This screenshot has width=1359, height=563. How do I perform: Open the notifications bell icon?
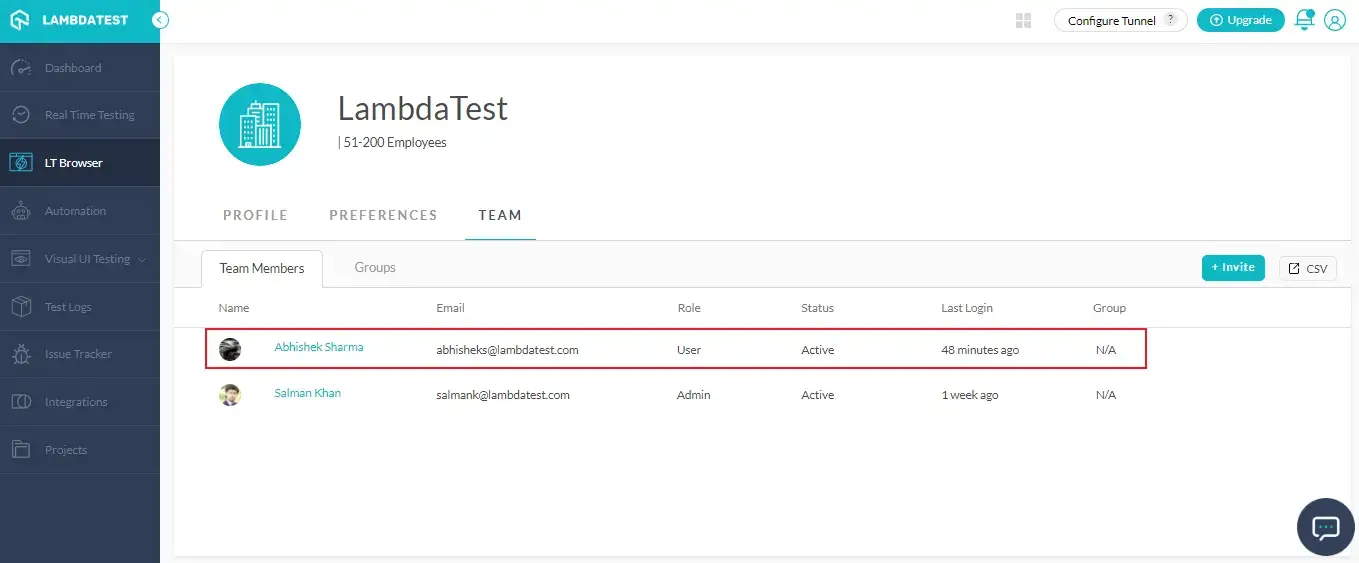(x=1304, y=20)
